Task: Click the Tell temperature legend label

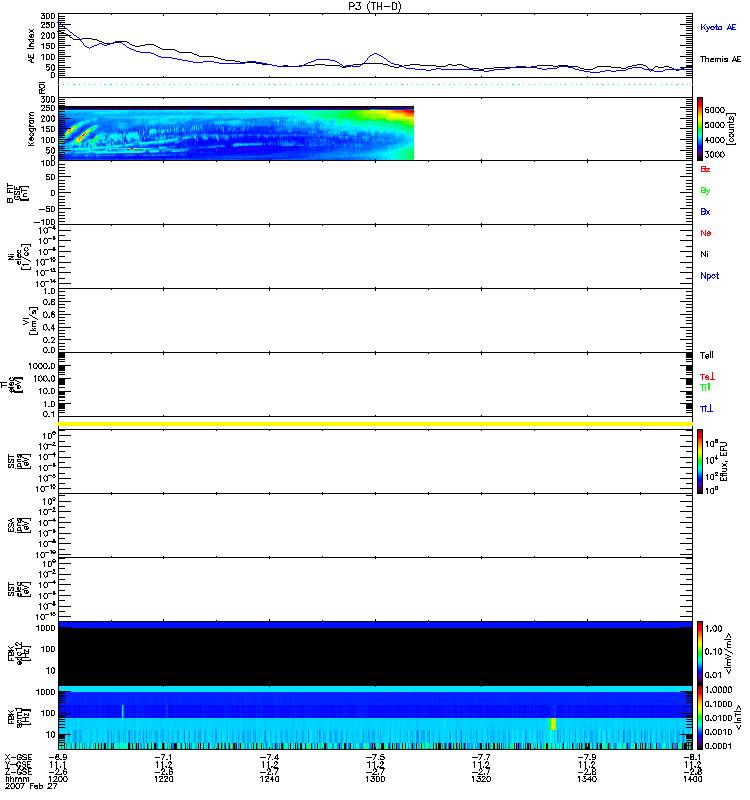Action: pyautogui.click(x=707, y=355)
